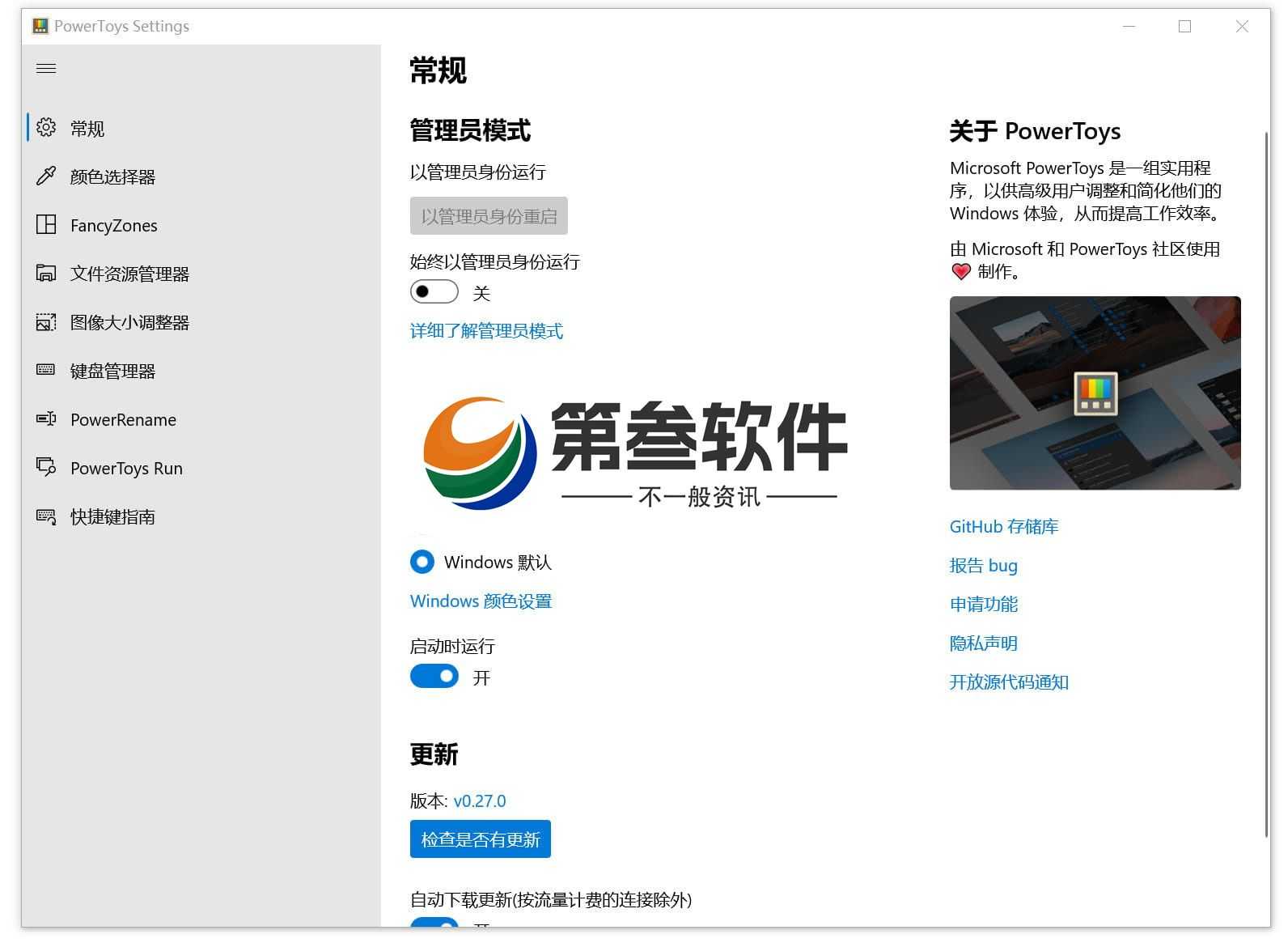Click the PowerToys preview image thumbnail
The image size is (1288, 947).
[x=1095, y=393]
